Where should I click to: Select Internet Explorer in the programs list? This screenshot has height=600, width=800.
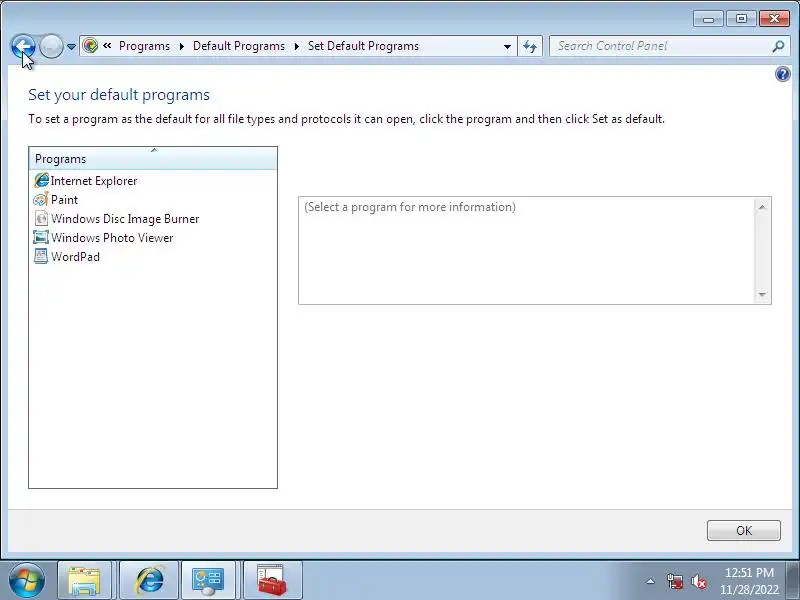coord(94,181)
